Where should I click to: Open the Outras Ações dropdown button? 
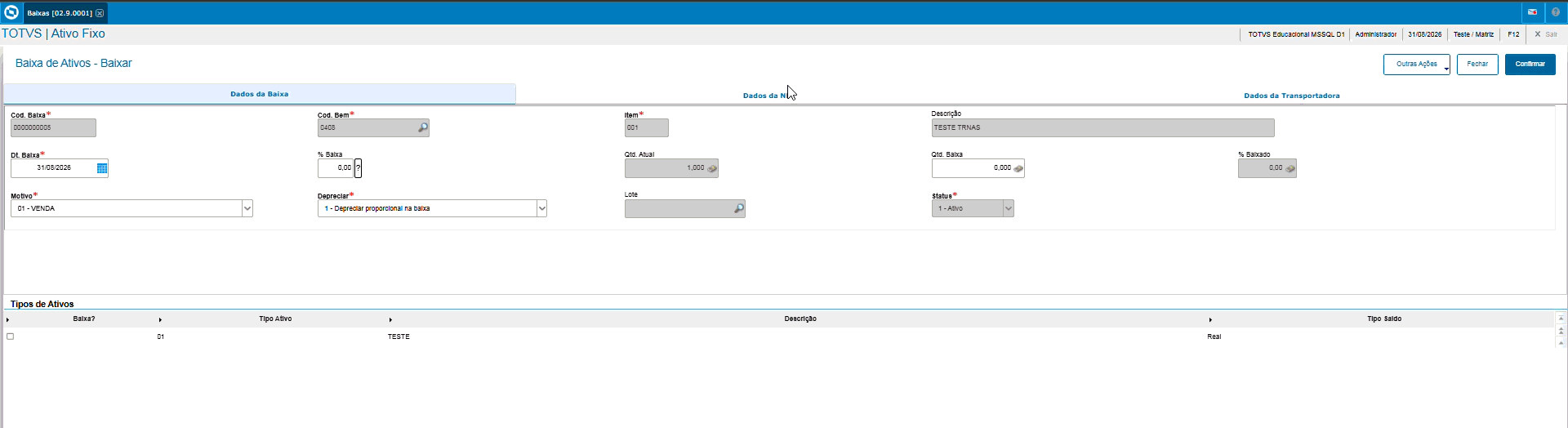pyautogui.click(x=1417, y=64)
